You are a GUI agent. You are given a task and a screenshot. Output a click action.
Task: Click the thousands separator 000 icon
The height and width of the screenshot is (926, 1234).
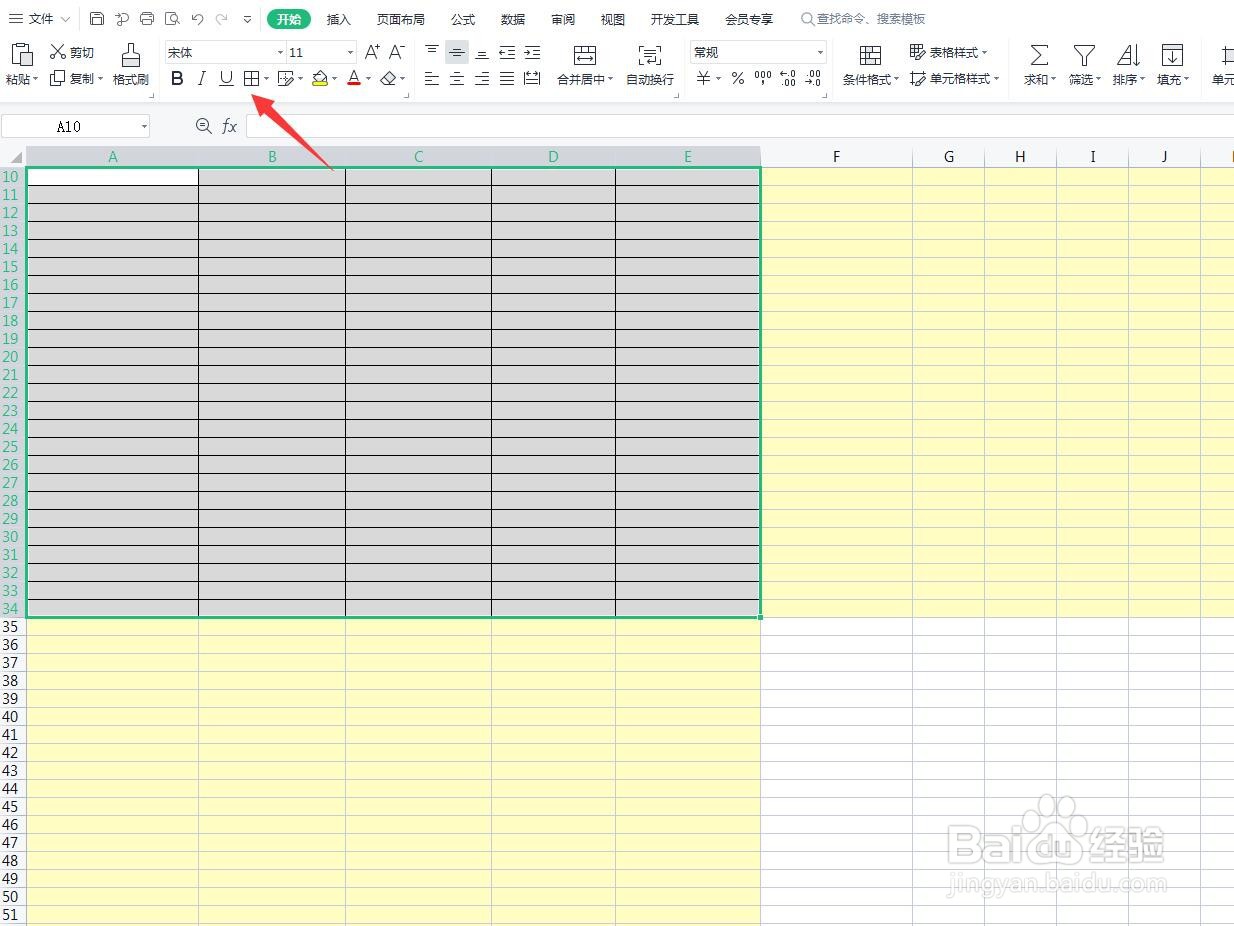point(762,78)
